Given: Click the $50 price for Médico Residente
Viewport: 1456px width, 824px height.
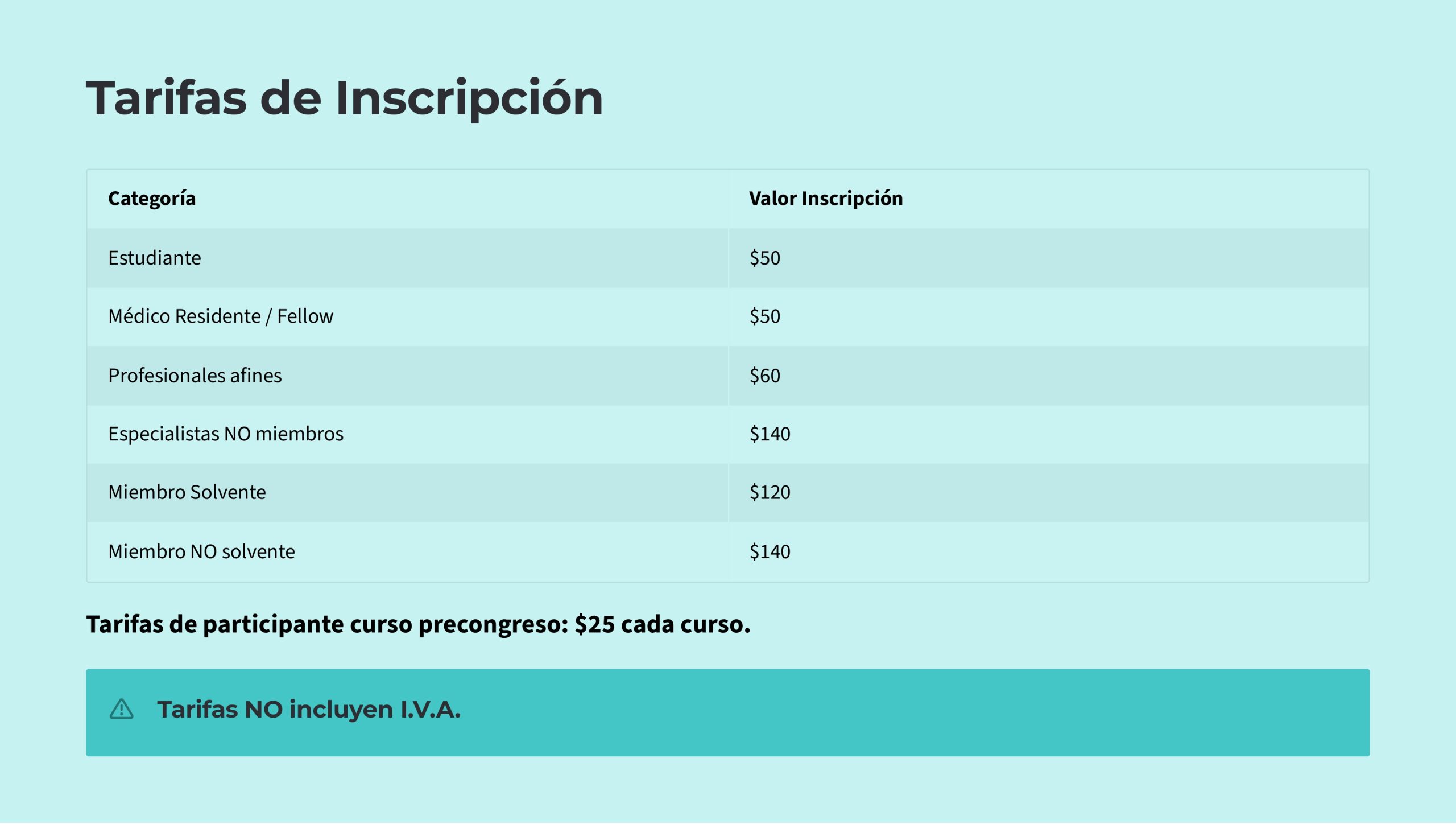Looking at the screenshot, I should [764, 316].
